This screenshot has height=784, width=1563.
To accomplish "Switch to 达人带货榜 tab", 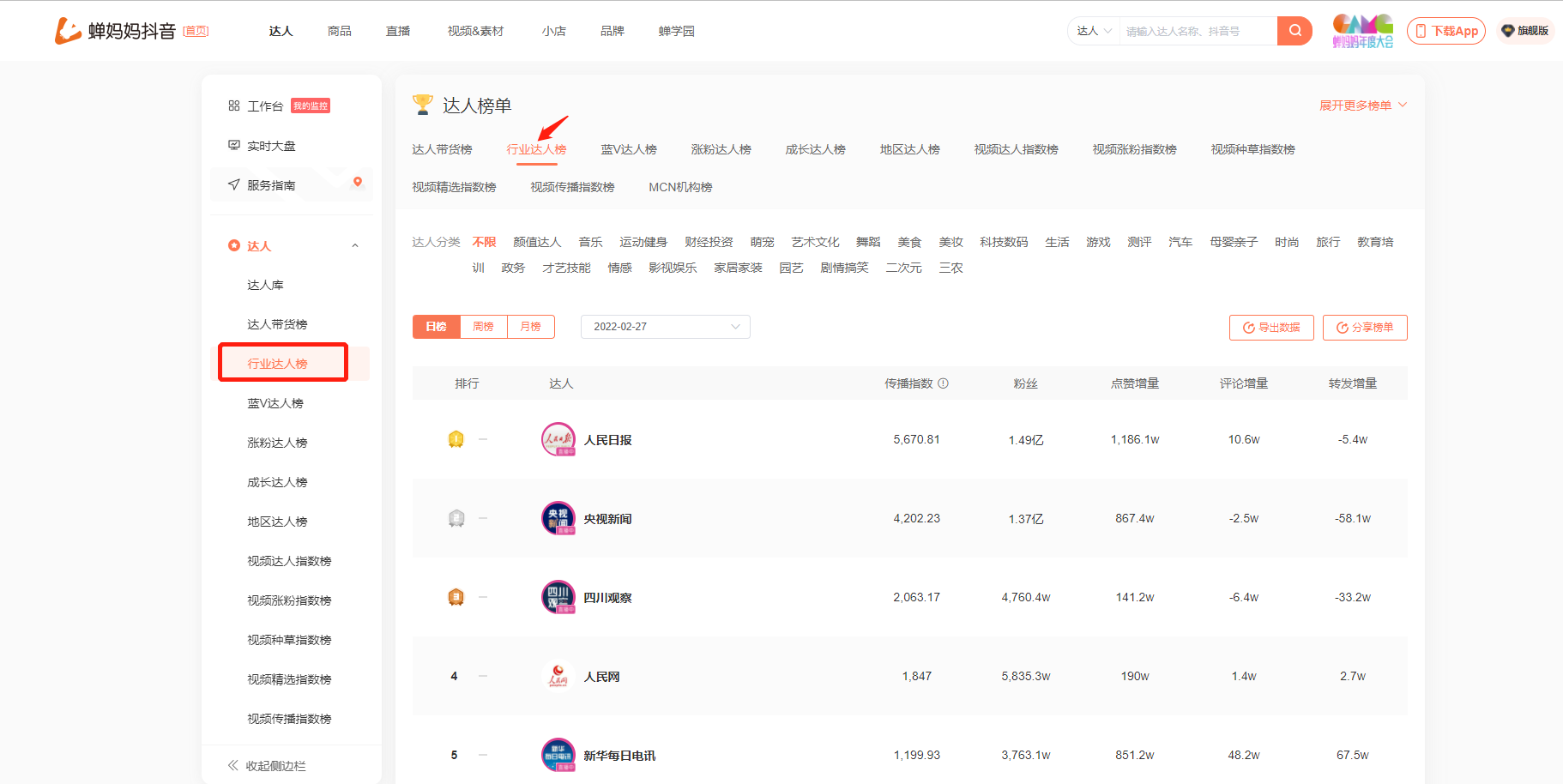I will tap(442, 149).
